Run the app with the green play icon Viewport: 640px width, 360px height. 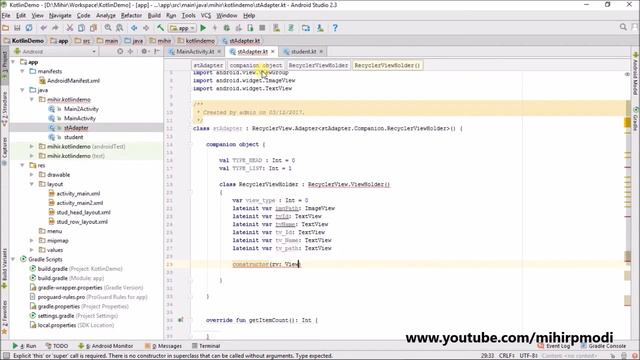click(x=203, y=28)
